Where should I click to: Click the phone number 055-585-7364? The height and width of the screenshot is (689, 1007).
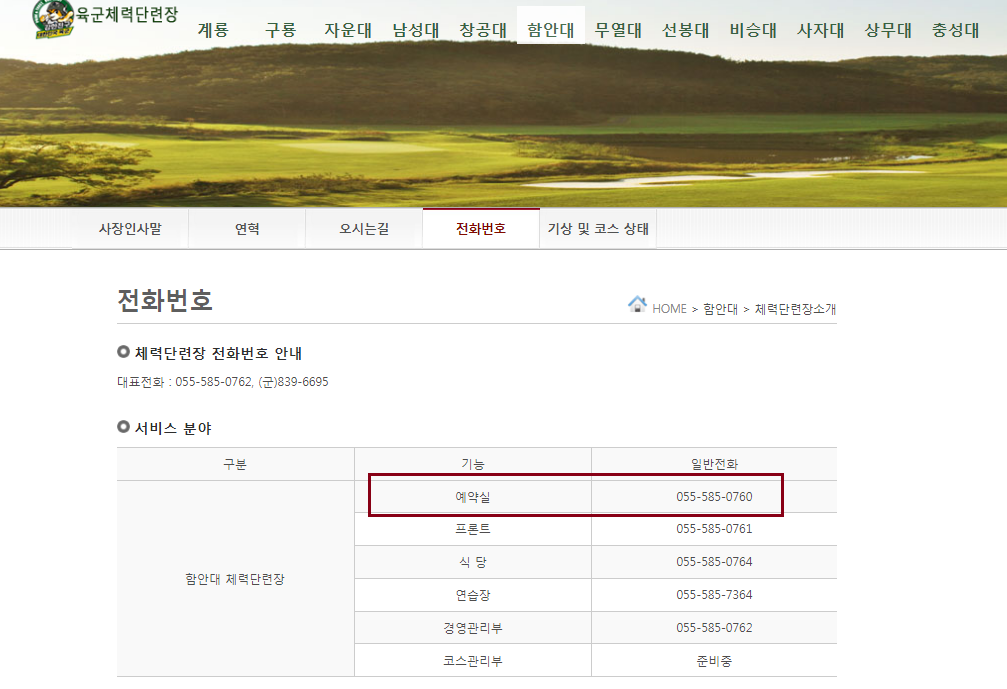[x=714, y=595]
